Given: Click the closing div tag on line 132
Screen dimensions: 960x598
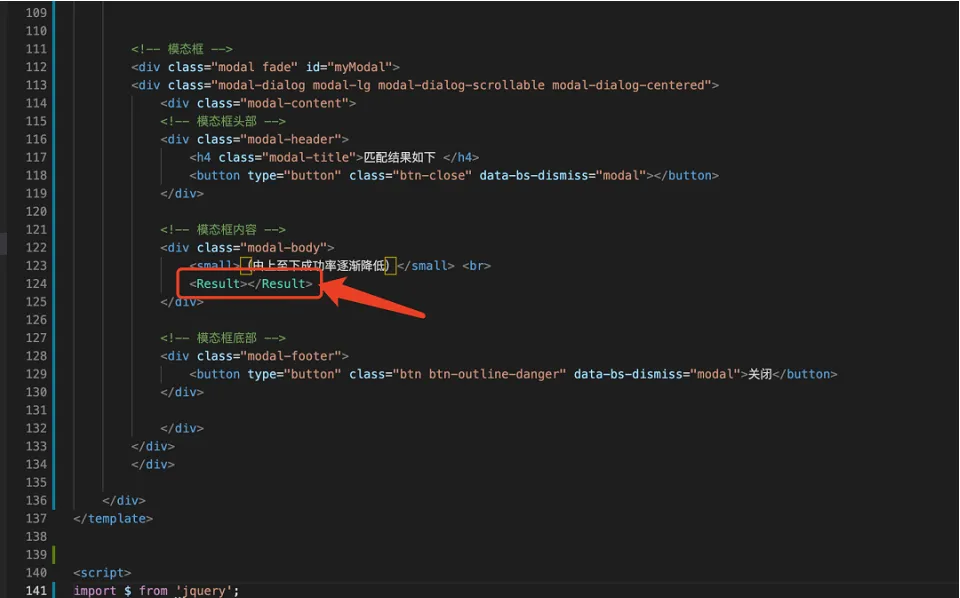Looking at the screenshot, I should (182, 428).
